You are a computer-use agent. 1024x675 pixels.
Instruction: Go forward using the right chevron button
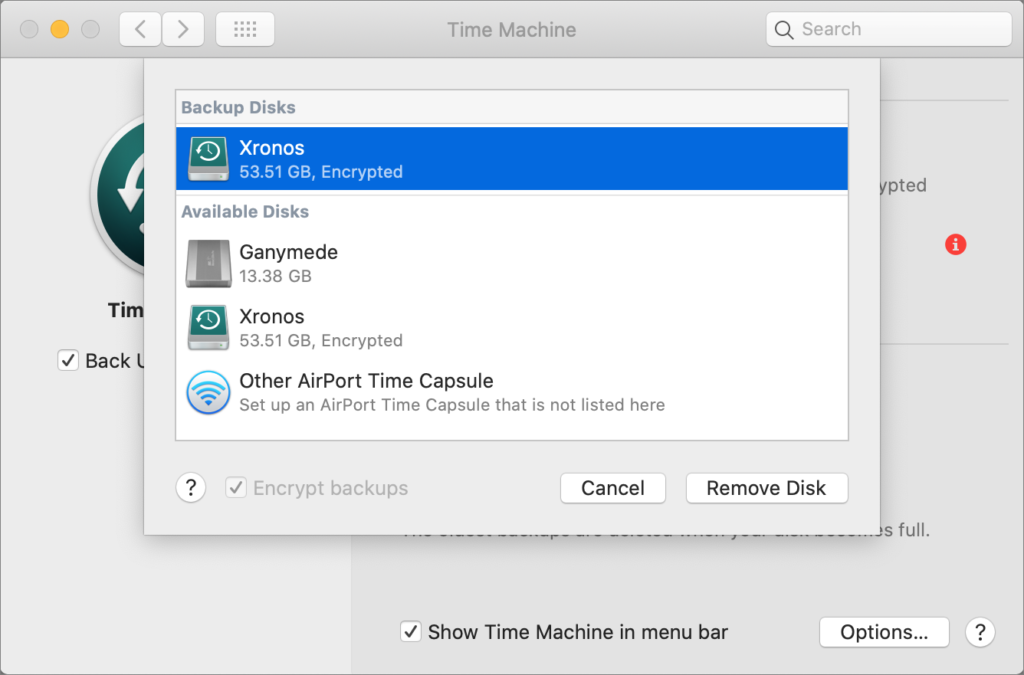pyautogui.click(x=182, y=30)
